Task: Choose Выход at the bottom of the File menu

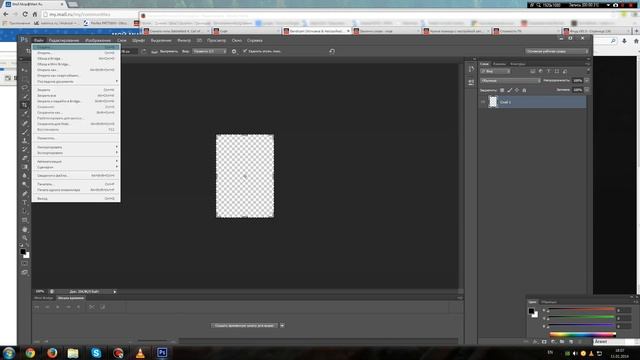Action: [x=76, y=199]
